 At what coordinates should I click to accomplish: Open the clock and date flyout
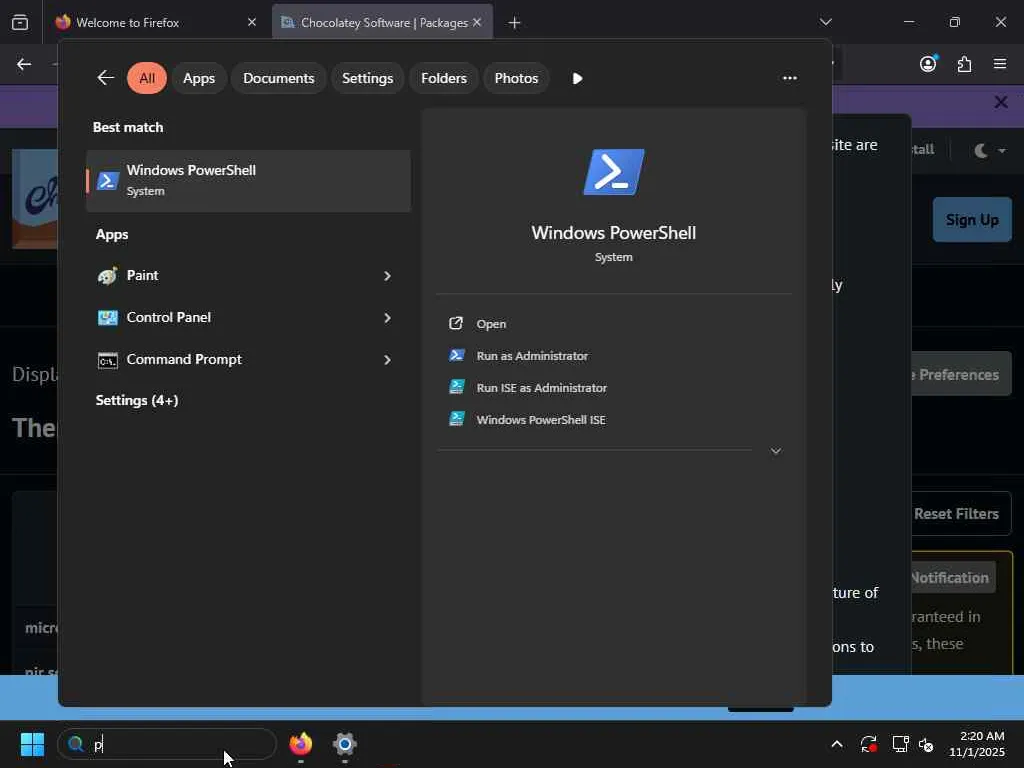click(x=977, y=744)
